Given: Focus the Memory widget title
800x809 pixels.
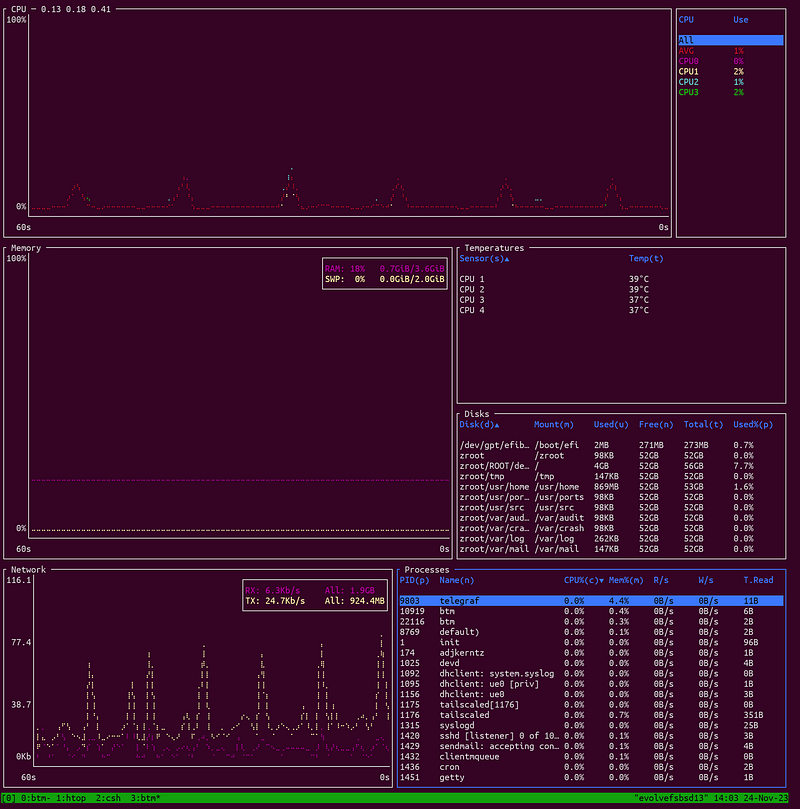Looking at the screenshot, I should 26,248.
